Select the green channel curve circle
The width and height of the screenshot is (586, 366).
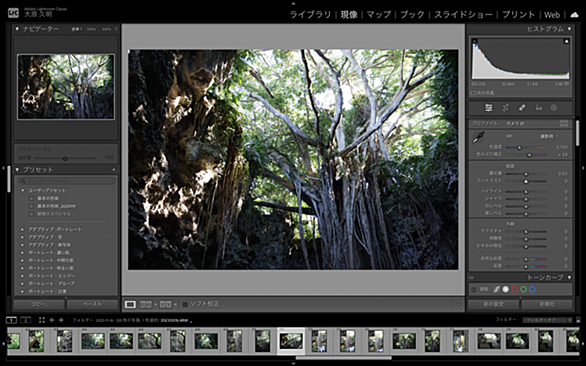click(524, 289)
